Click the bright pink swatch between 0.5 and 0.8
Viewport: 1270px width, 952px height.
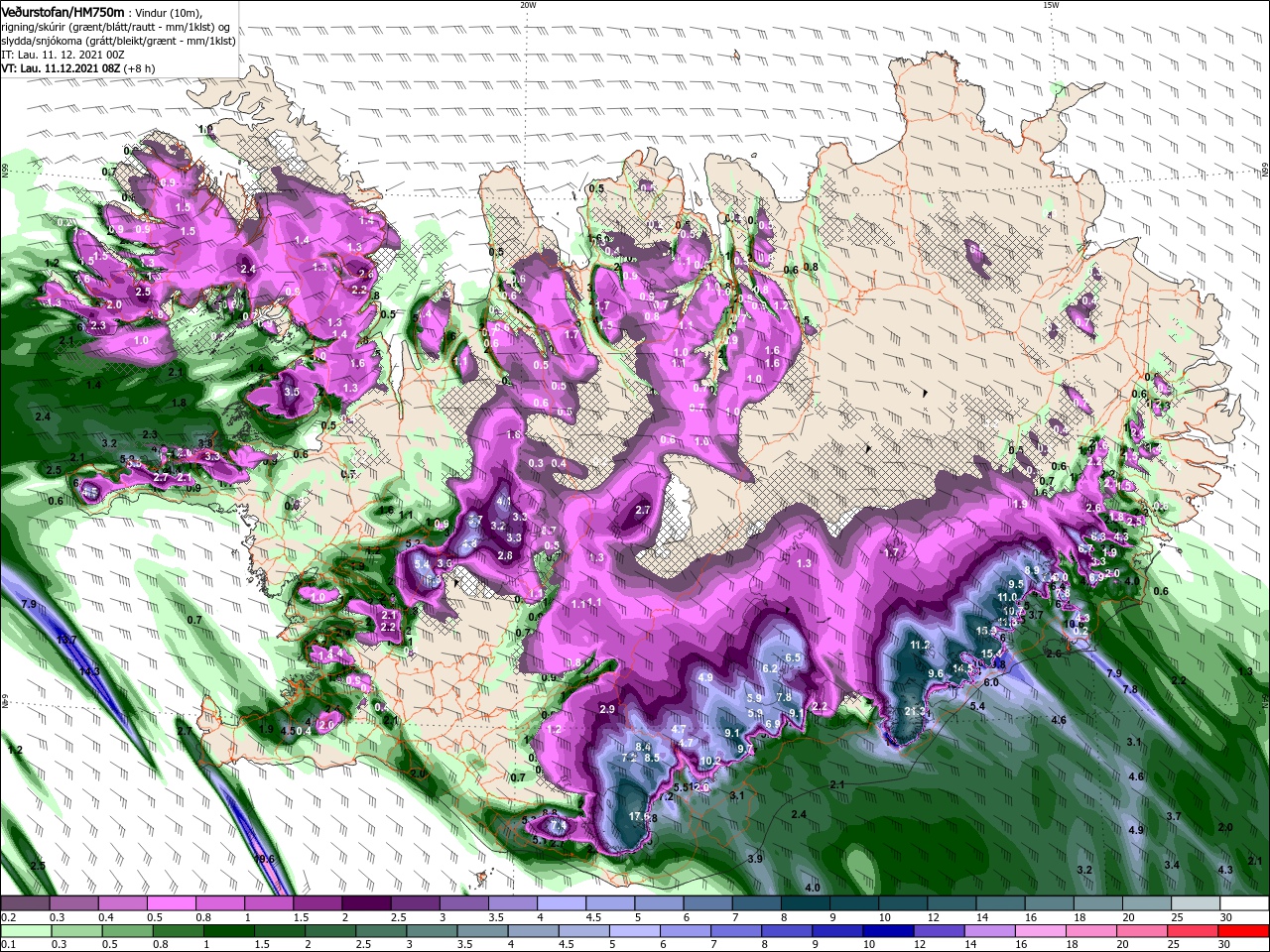coord(171,903)
